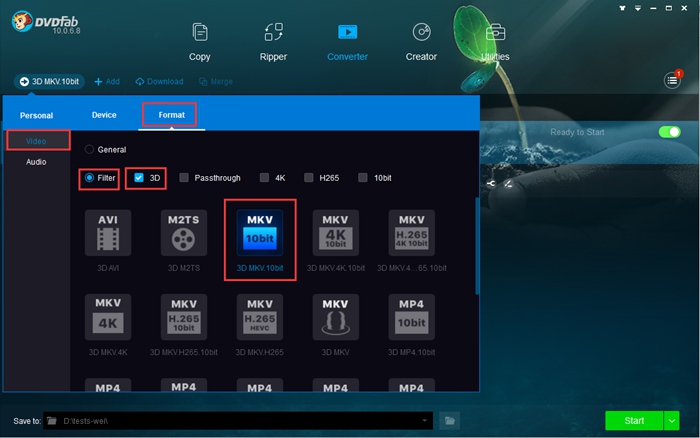Open the task queue list icon
700x438 pixels.
pyautogui.click(x=672, y=80)
